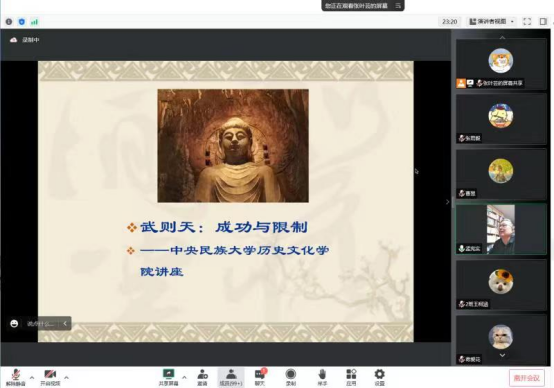Viewport: 554px width, 388px height.
Task: Start recording with the 录制 icon
Action: pos(290,377)
